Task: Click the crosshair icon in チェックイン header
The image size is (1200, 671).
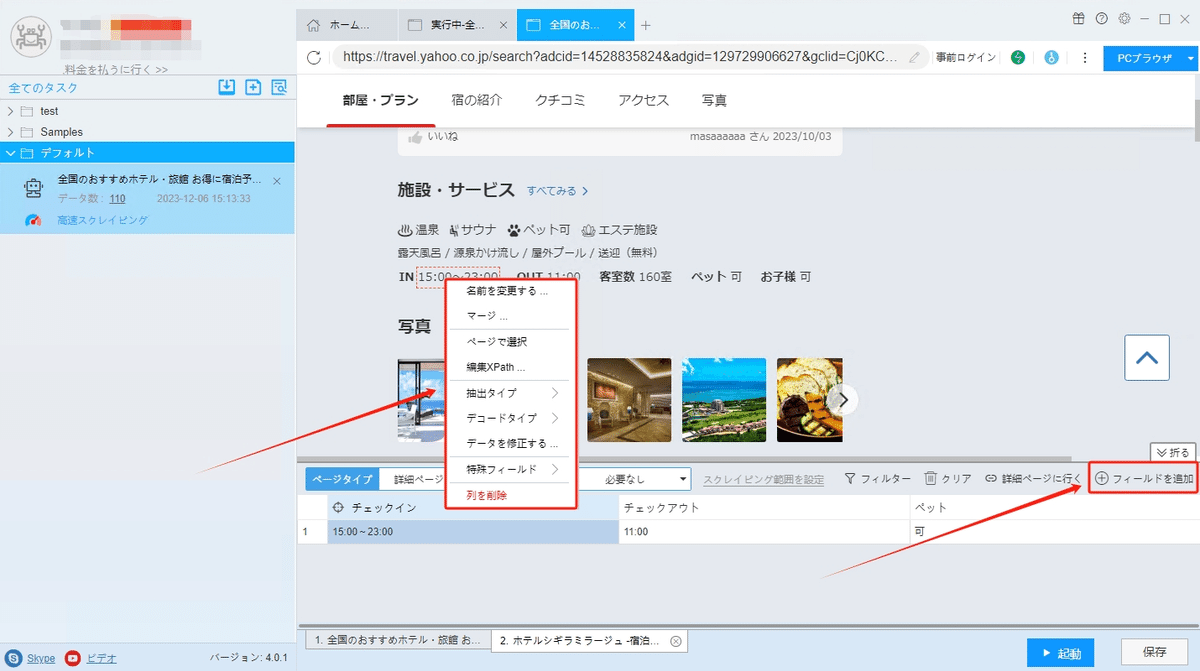Action: pyautogui.click(x=338, y=507)
